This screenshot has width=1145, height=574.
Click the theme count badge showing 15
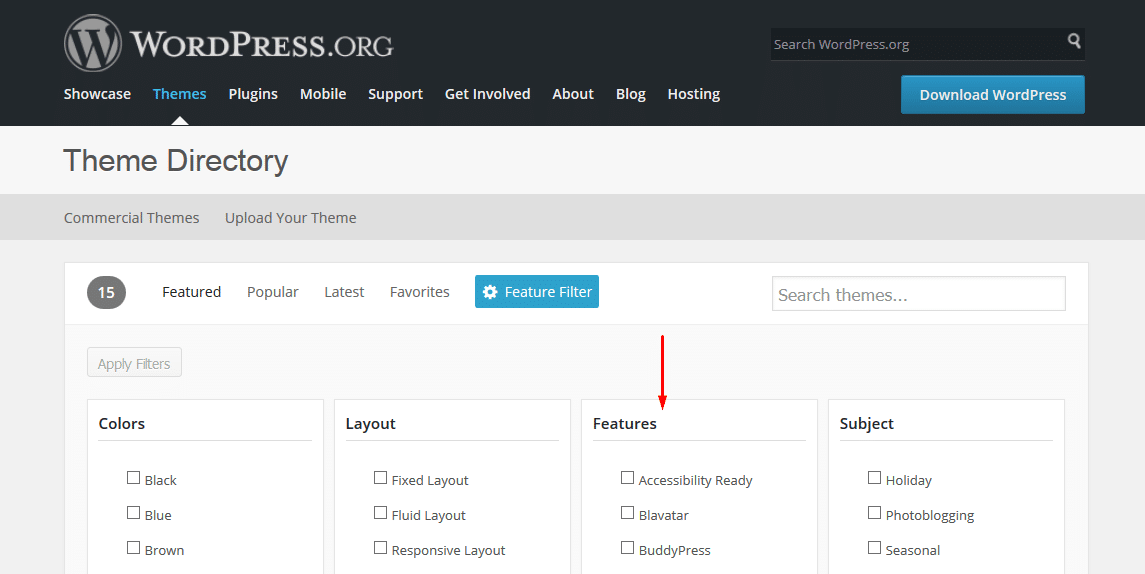click(107, 293)
